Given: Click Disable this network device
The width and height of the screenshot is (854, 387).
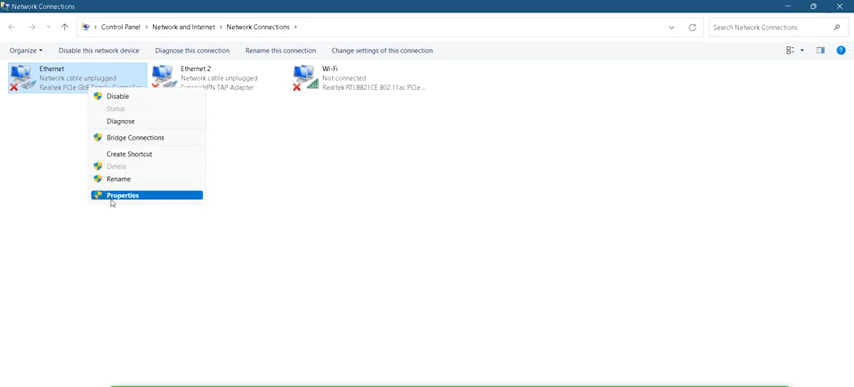Looking at the screenshot, I should 99,51.
